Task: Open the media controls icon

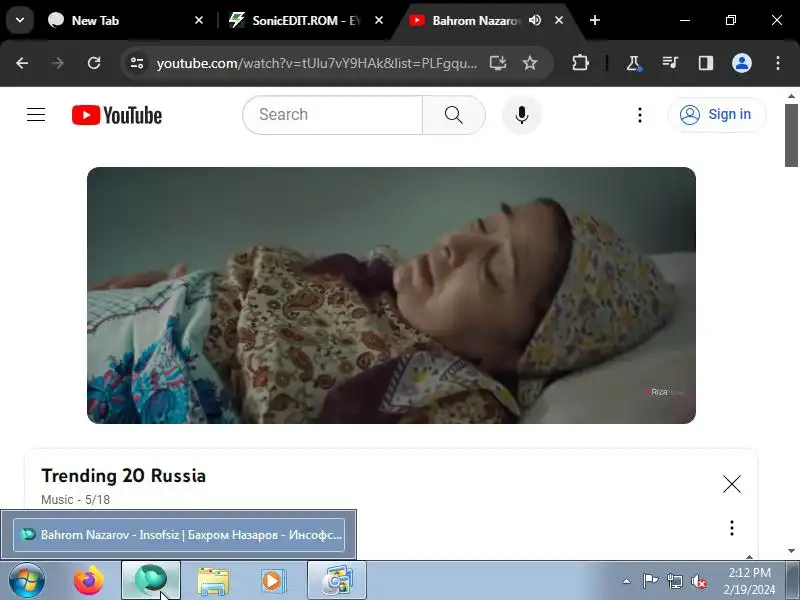Action: coord(670,63)
